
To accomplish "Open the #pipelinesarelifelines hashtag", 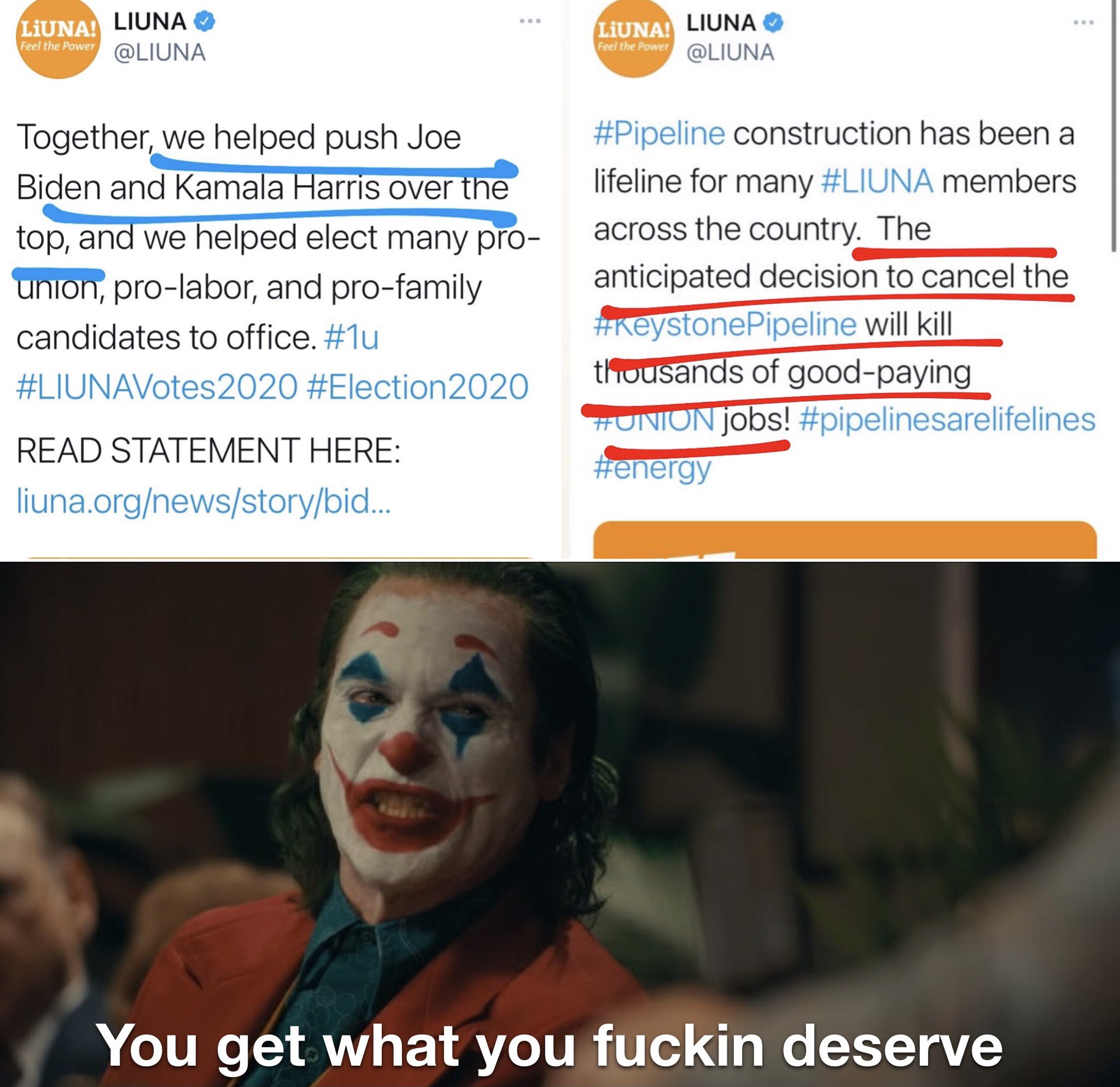I will pyautogui.click(x=947, y=420).
